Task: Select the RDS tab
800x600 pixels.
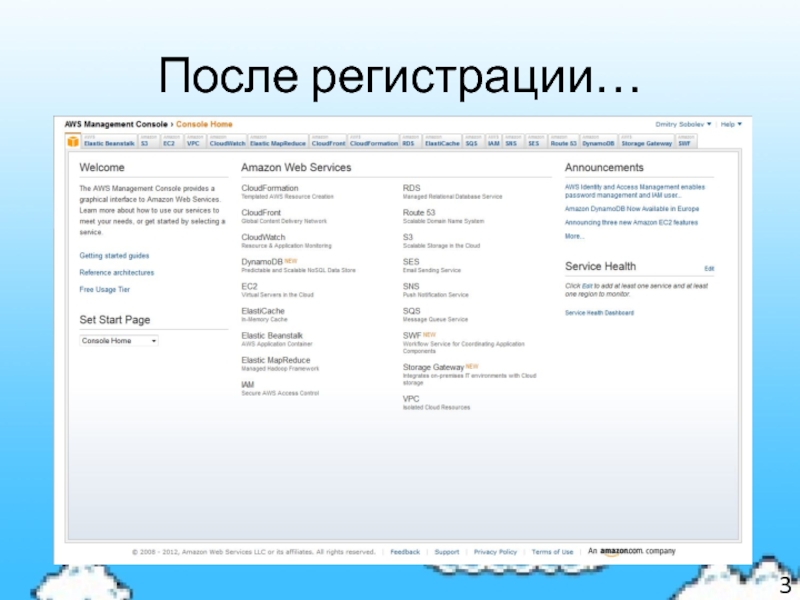Action: pyautogui.click(x=410, y=141)
